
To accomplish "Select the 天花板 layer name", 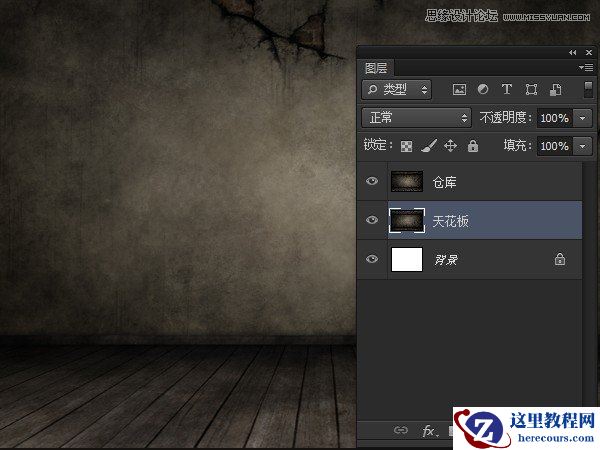I will (x=450, y=221).
